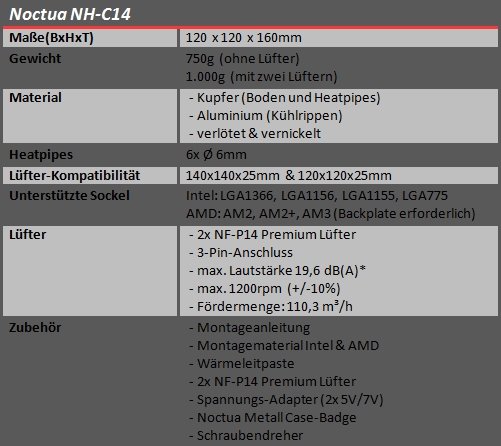Select the Gewicht row label

pos(35,59)
